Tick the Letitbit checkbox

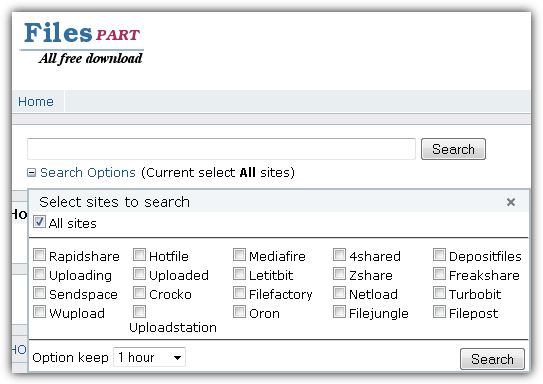point(239,274)
